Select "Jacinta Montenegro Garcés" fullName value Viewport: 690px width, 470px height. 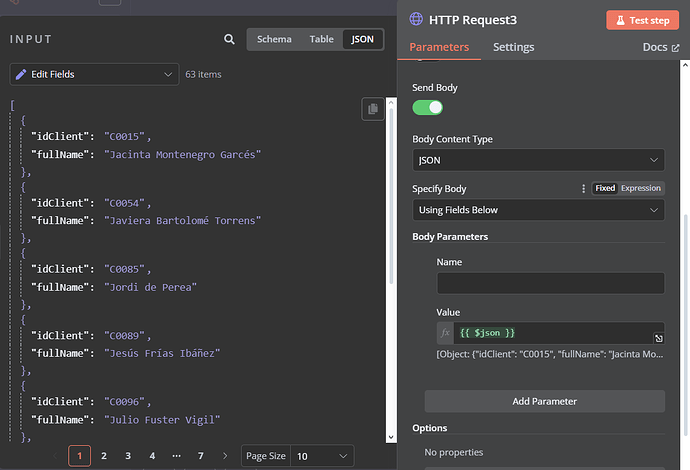[x=183, y=154]
